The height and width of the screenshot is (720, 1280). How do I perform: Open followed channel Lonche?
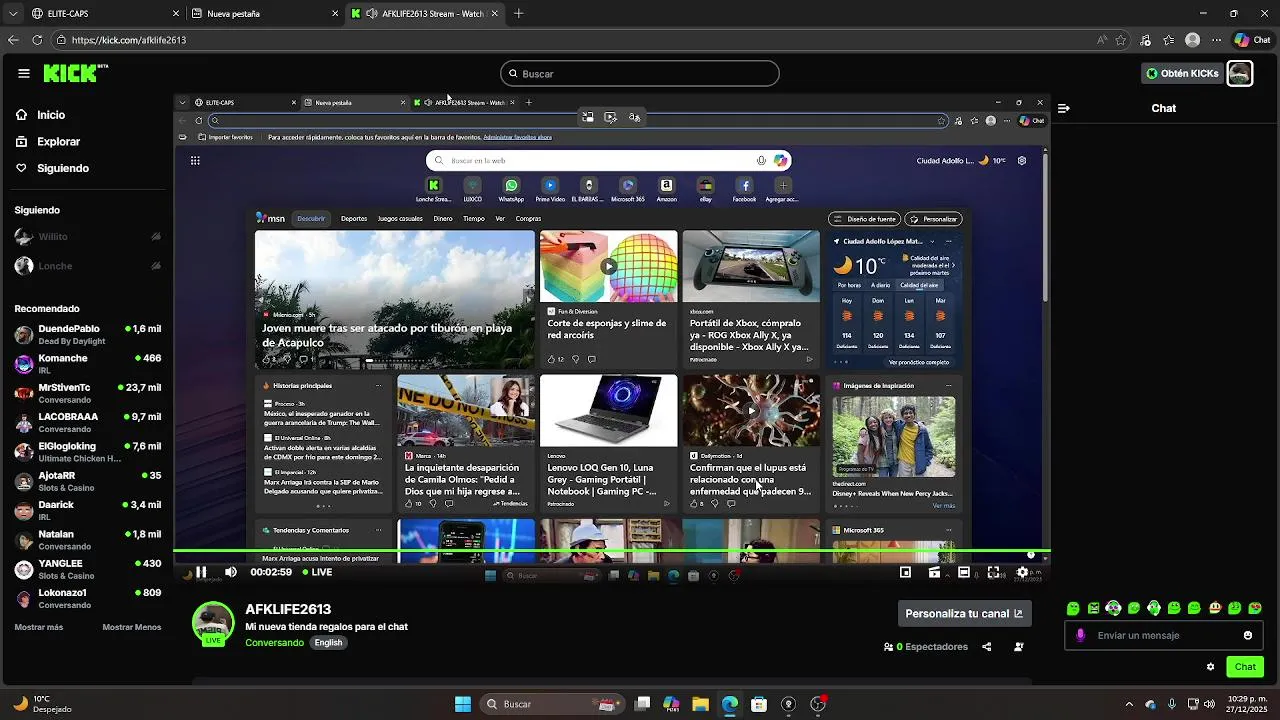[x=88, y=266]
